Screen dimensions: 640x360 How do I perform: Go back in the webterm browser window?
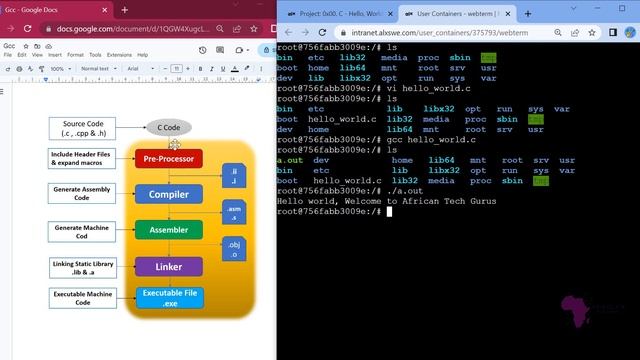point(288,33)
